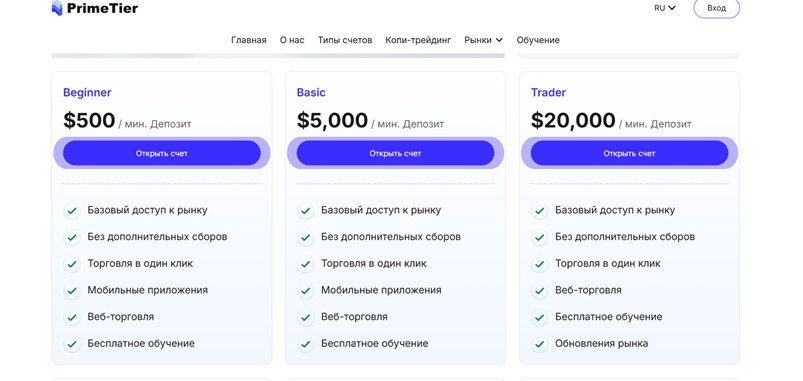Viewport: 803px width, 381px height.
Task: Click the PrimeTier logo icon
Action: 57,8
